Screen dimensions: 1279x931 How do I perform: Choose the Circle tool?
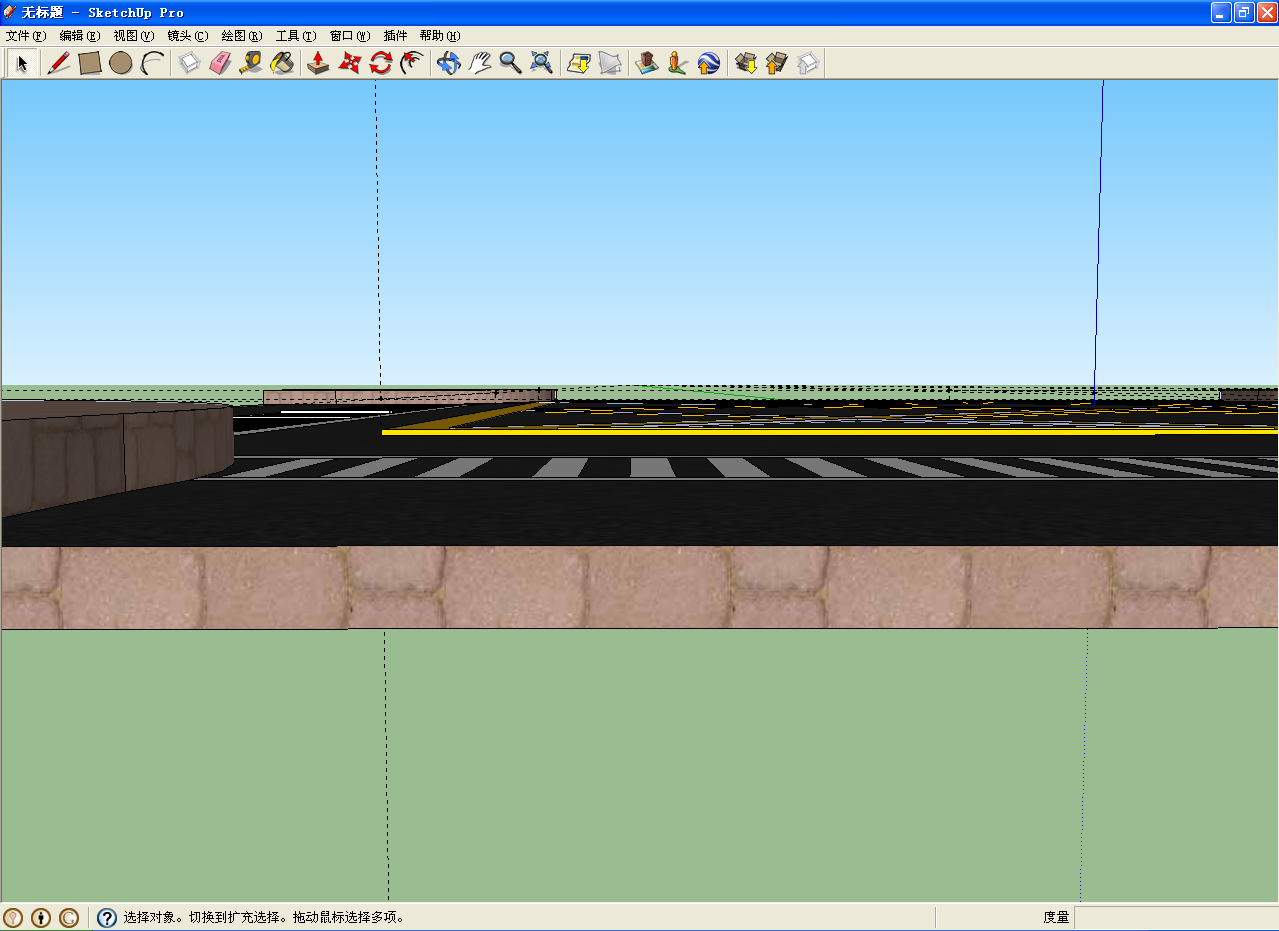click(x=121, y=63)
